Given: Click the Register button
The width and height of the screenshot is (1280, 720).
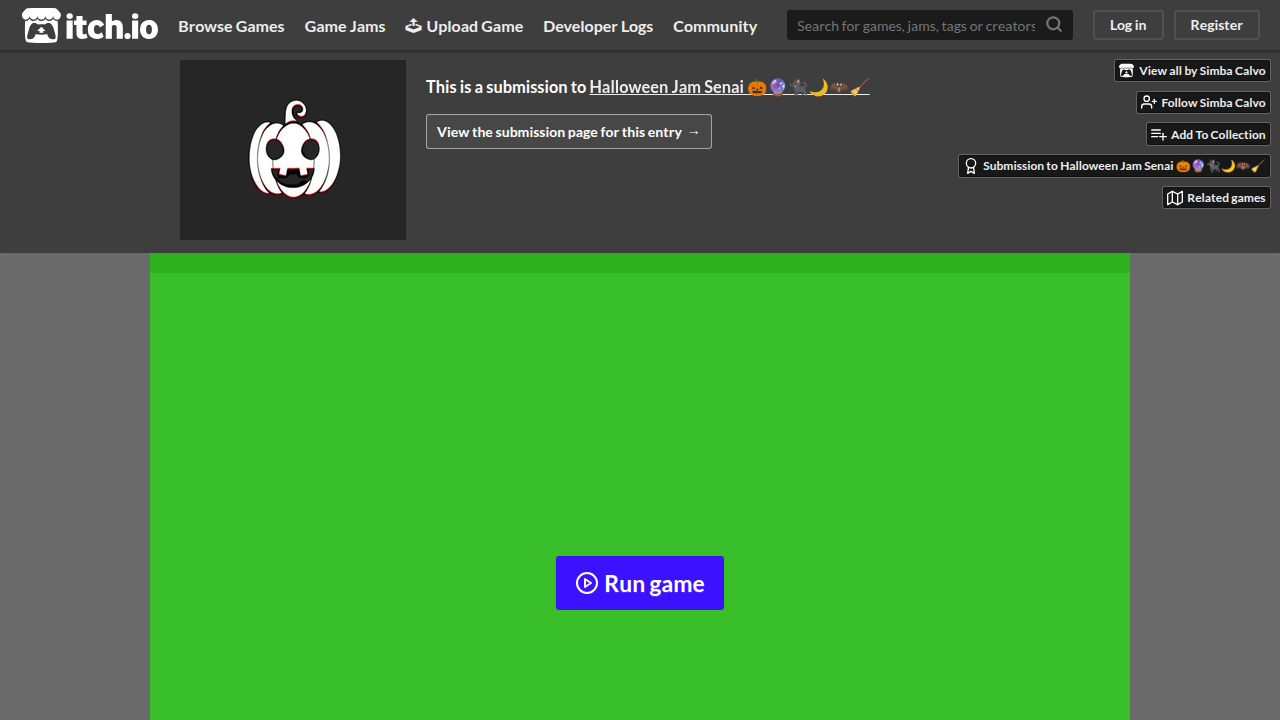Looking at the screenshot, I should tap(1216, 25).
